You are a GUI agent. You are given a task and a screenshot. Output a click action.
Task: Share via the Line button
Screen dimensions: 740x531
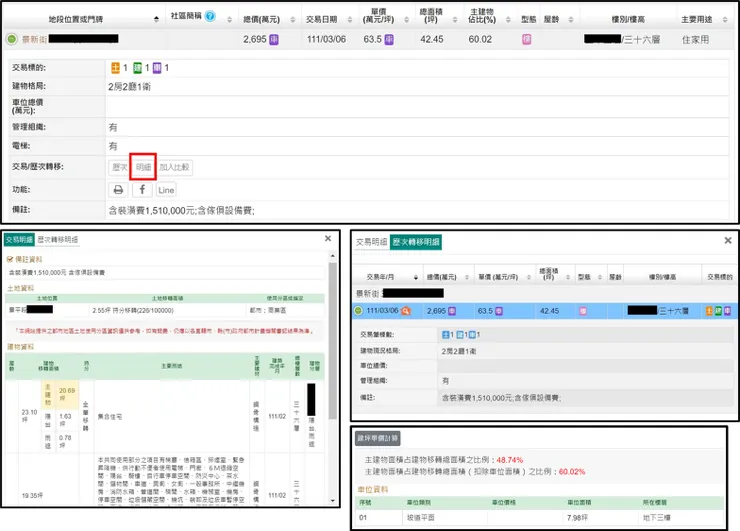(x=166, y=190)
